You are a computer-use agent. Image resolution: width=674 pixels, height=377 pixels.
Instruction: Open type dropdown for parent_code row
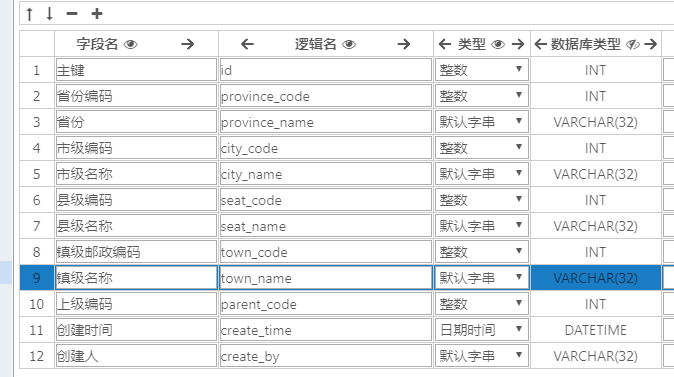click(482, 304)
